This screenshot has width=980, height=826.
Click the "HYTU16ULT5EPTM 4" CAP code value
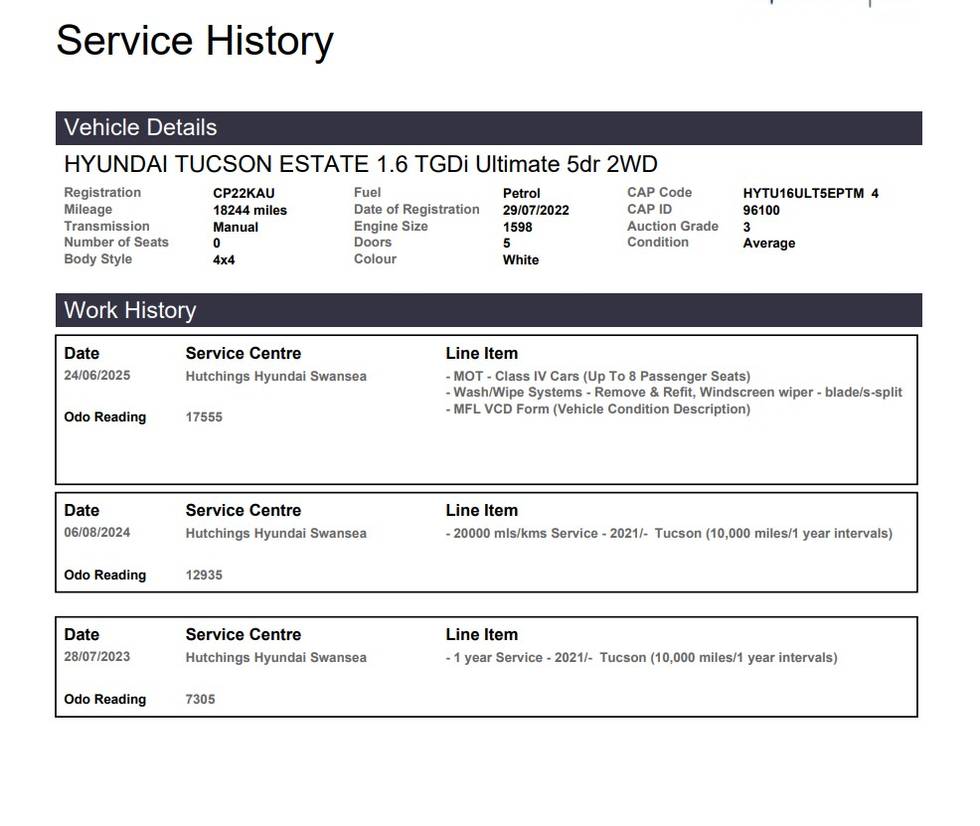811,193
